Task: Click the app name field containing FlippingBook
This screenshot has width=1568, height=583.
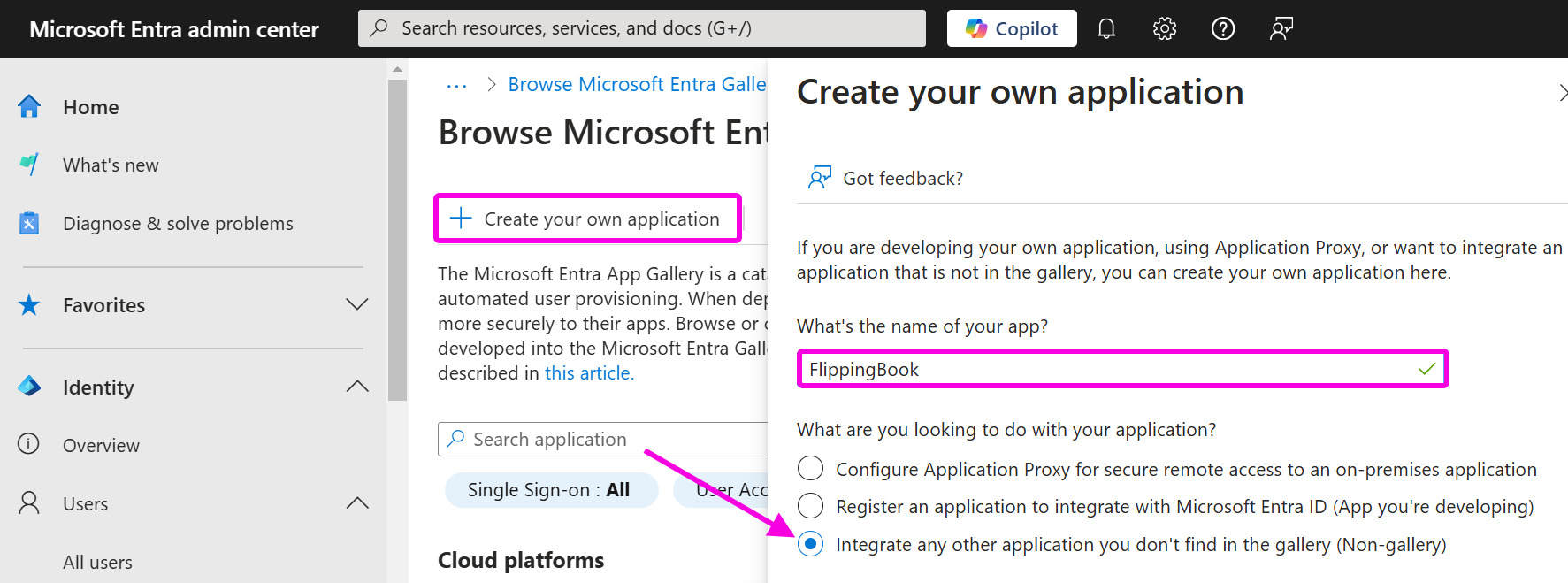Action: point(1122,369)
